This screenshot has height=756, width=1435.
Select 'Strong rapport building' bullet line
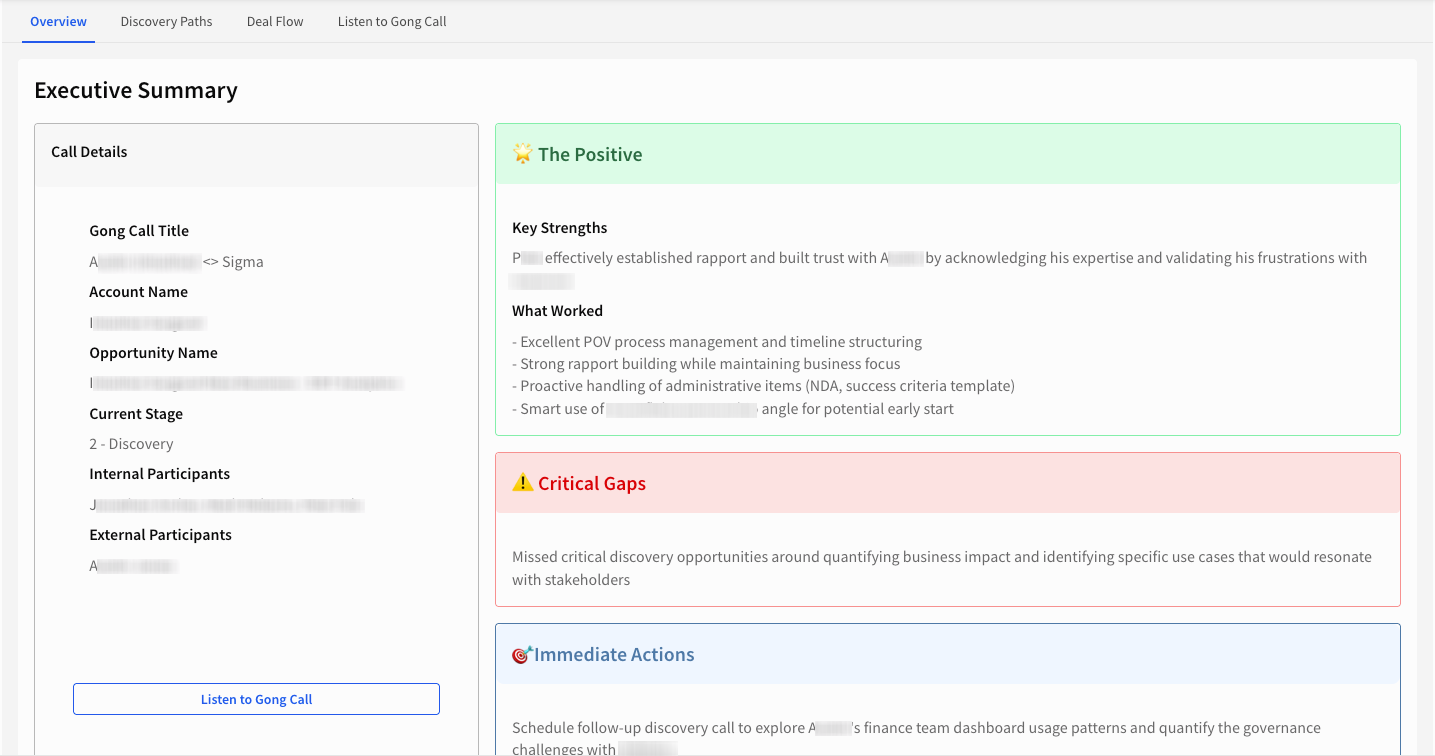click(x=706, y=364)
